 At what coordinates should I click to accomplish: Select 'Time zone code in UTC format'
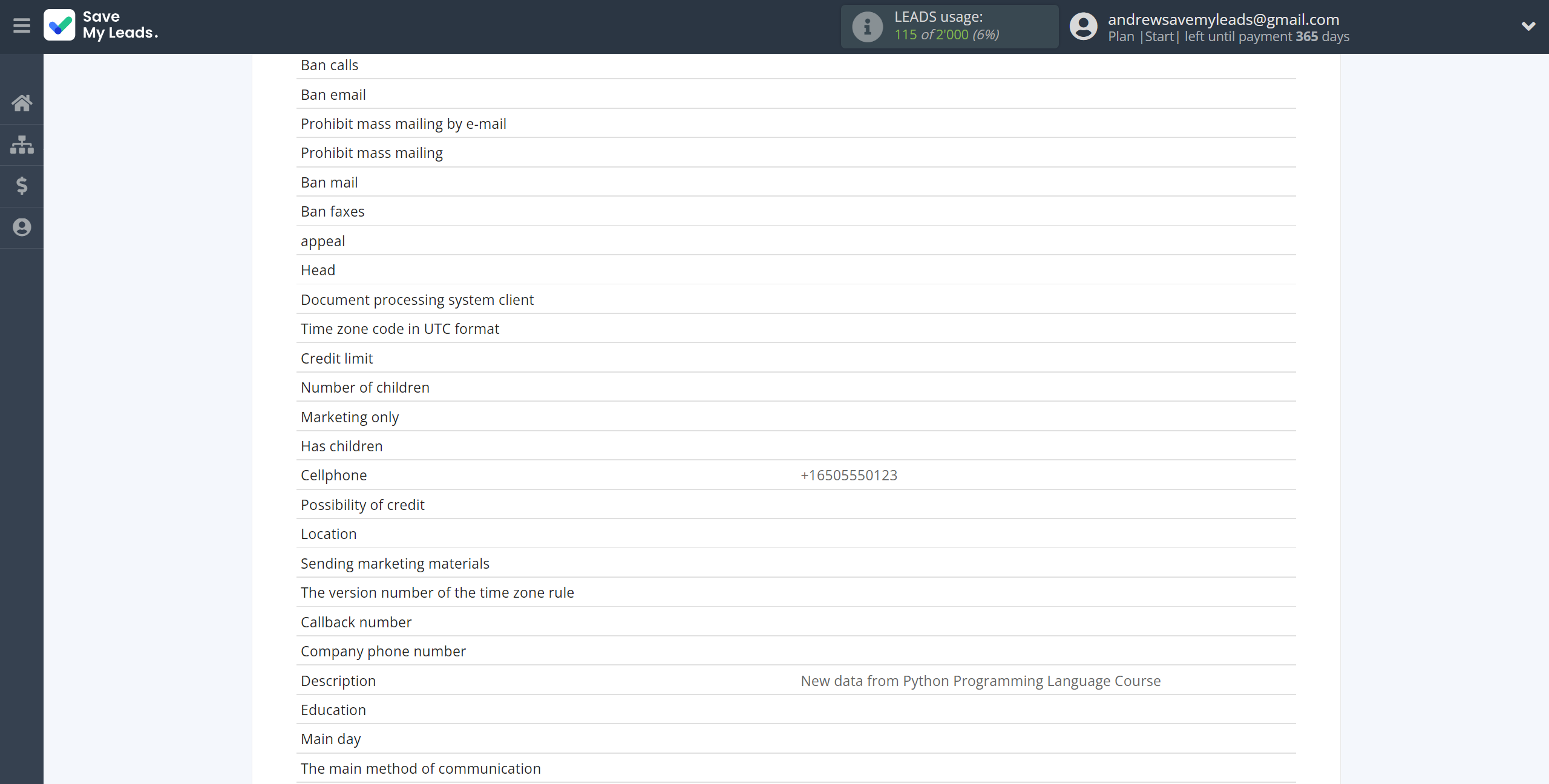pos(796,328)
